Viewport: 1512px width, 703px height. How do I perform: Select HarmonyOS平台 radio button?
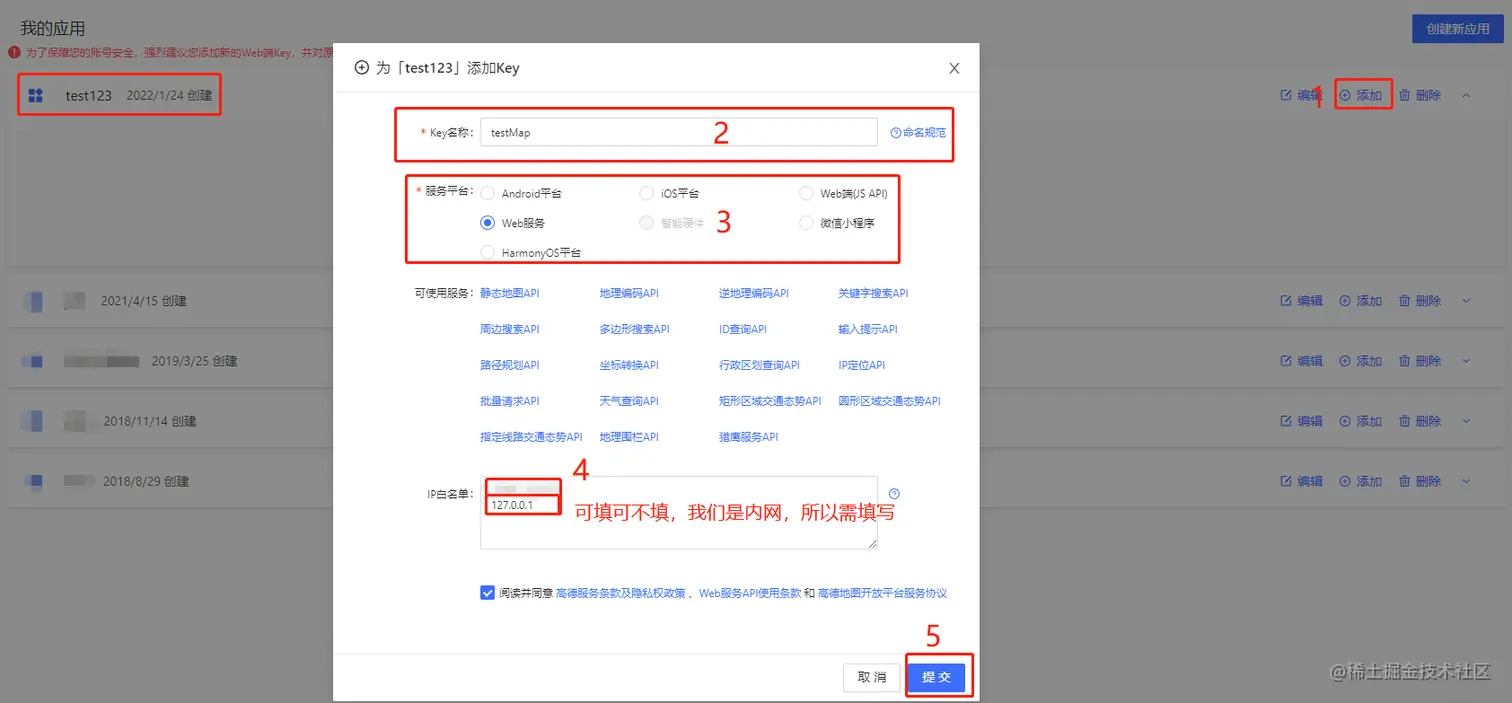pyautogui.click(x=488, y=253)
